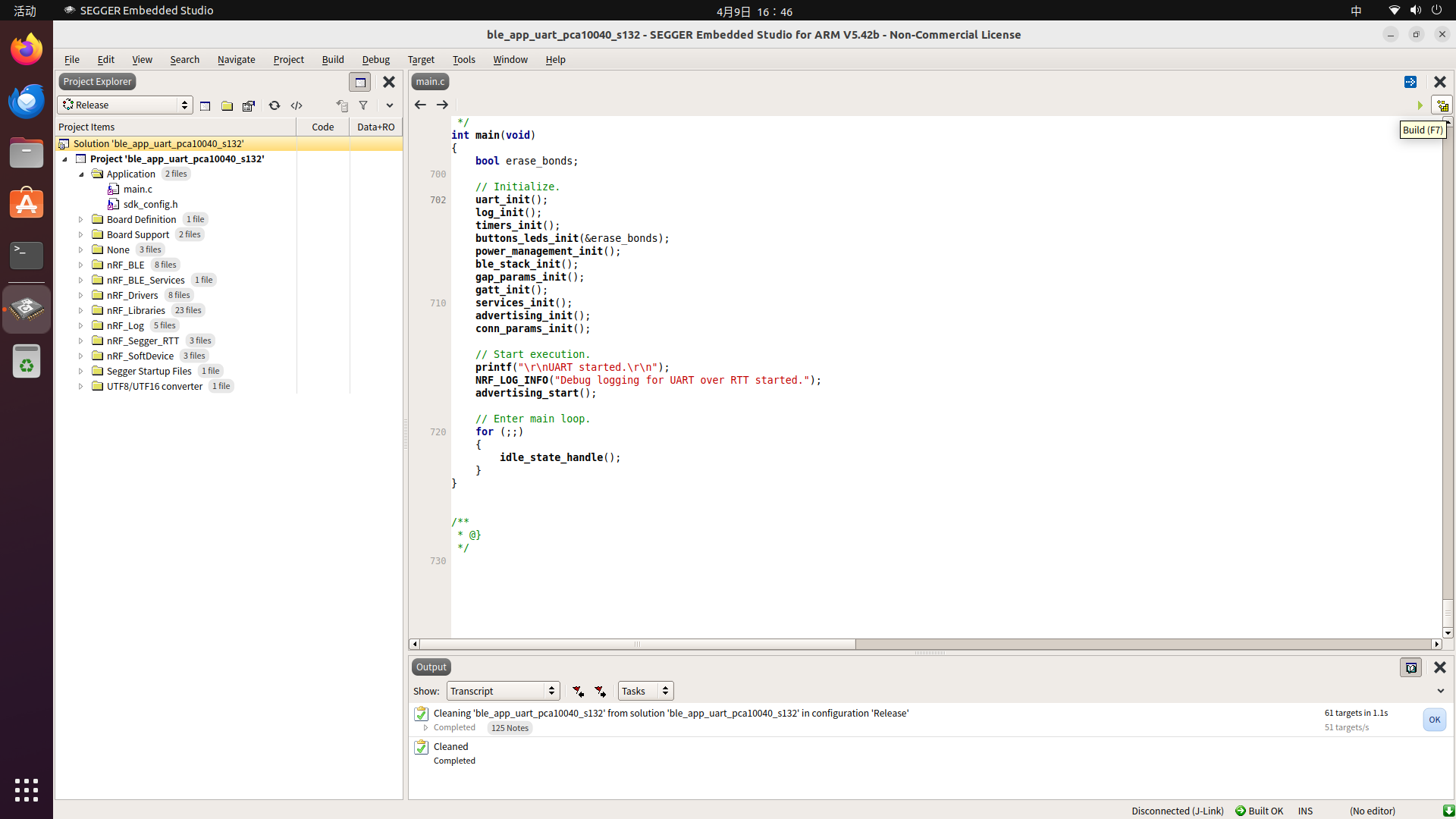Screen dimensions: 1456x819
Task: Click the refresh icon in Project Explorer
Action: (275, 105)
